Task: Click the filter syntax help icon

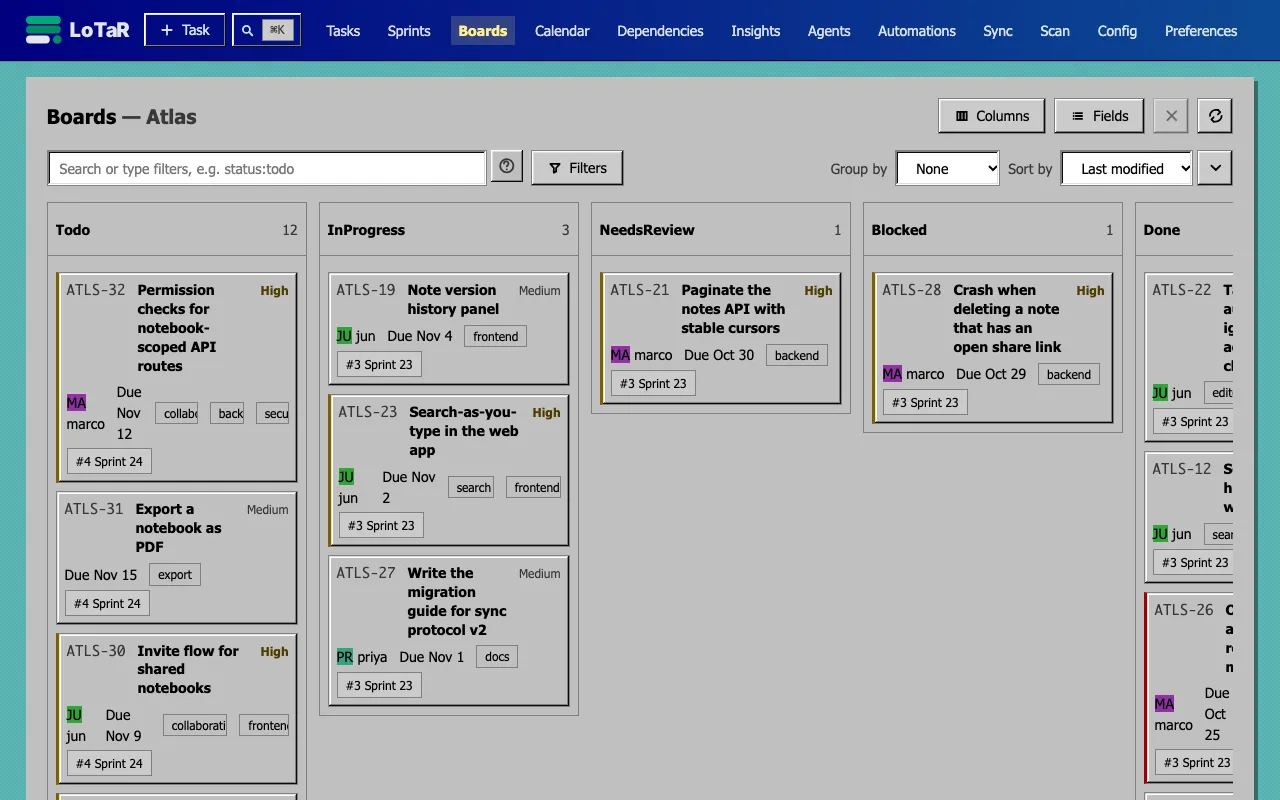Action: 507,167
